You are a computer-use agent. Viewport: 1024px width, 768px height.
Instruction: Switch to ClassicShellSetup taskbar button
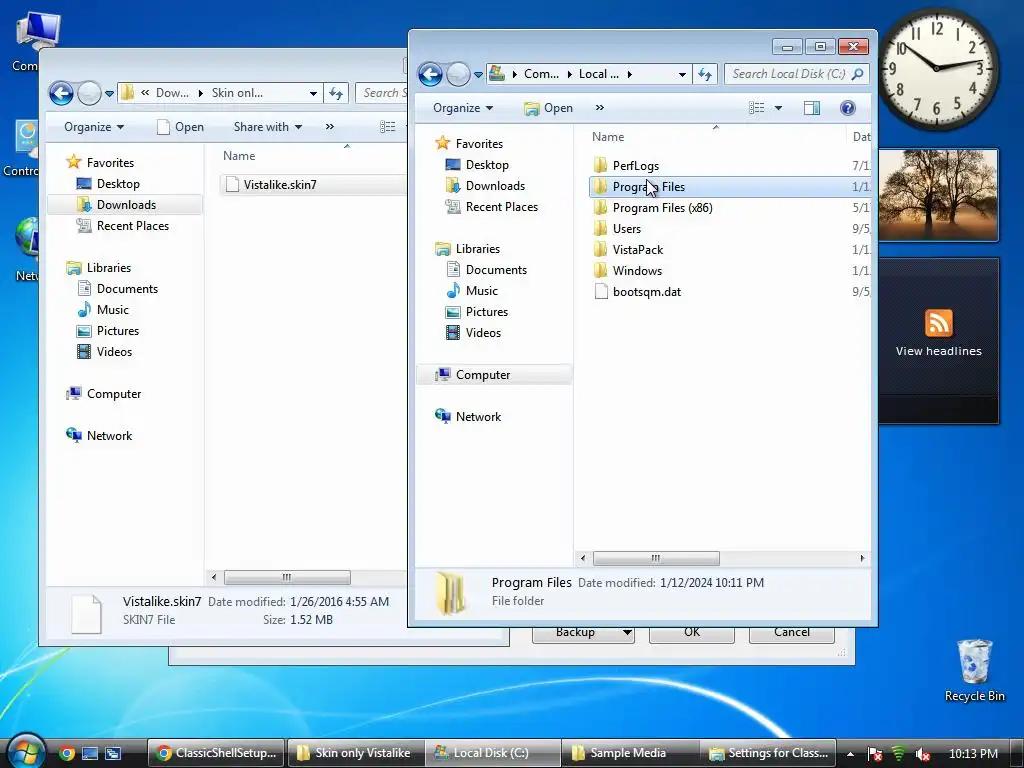tap(216, 753)
